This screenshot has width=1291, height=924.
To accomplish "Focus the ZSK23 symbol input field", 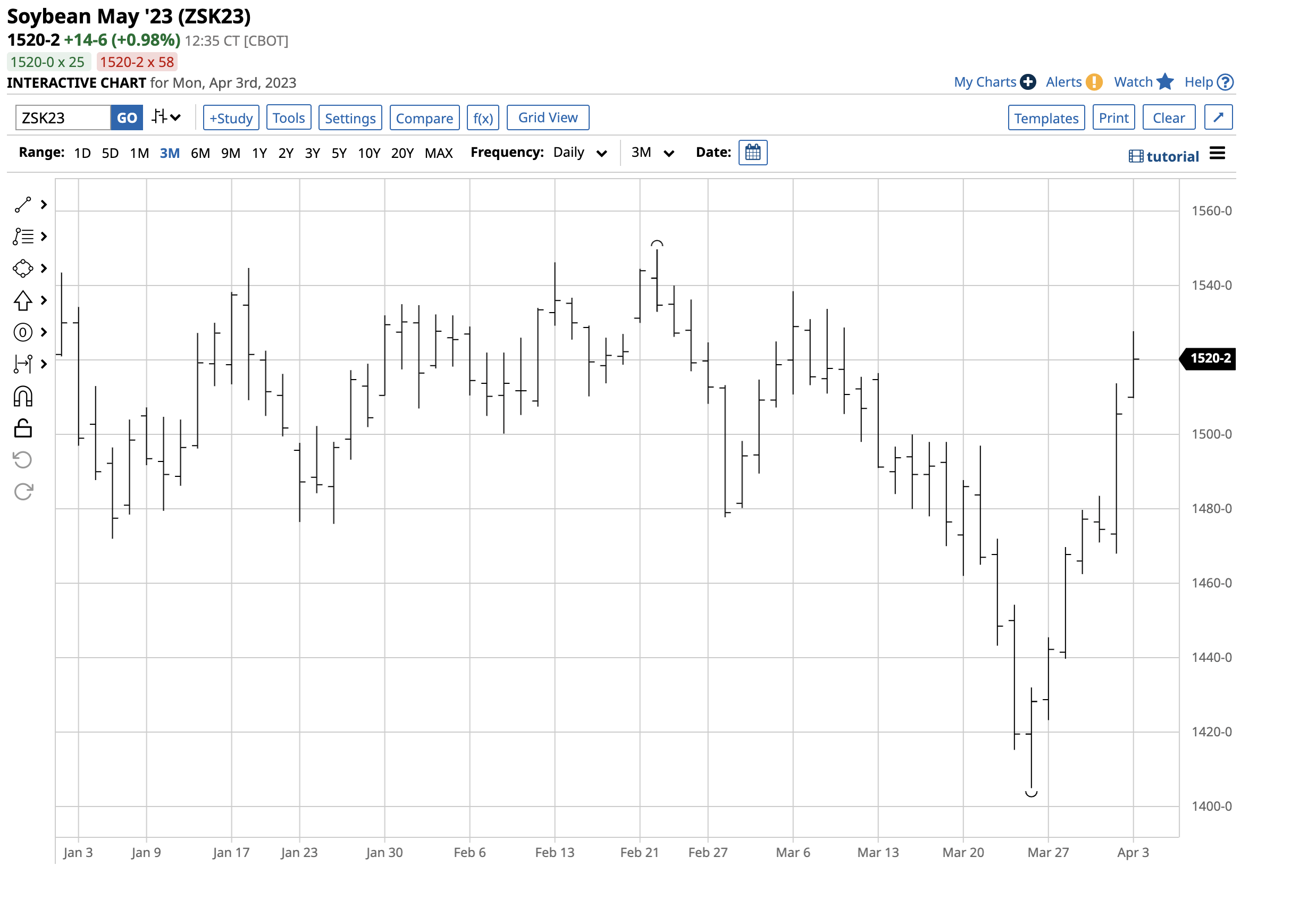I will 63,118.
